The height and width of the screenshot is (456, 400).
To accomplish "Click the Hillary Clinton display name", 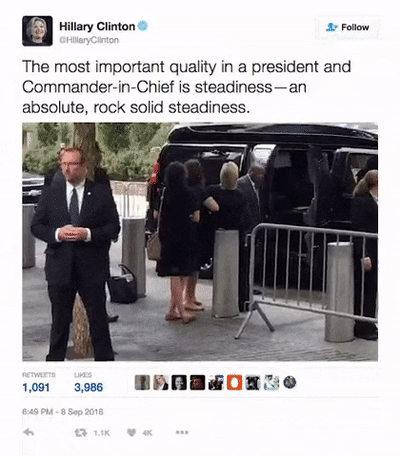I will tap(97, 26).
